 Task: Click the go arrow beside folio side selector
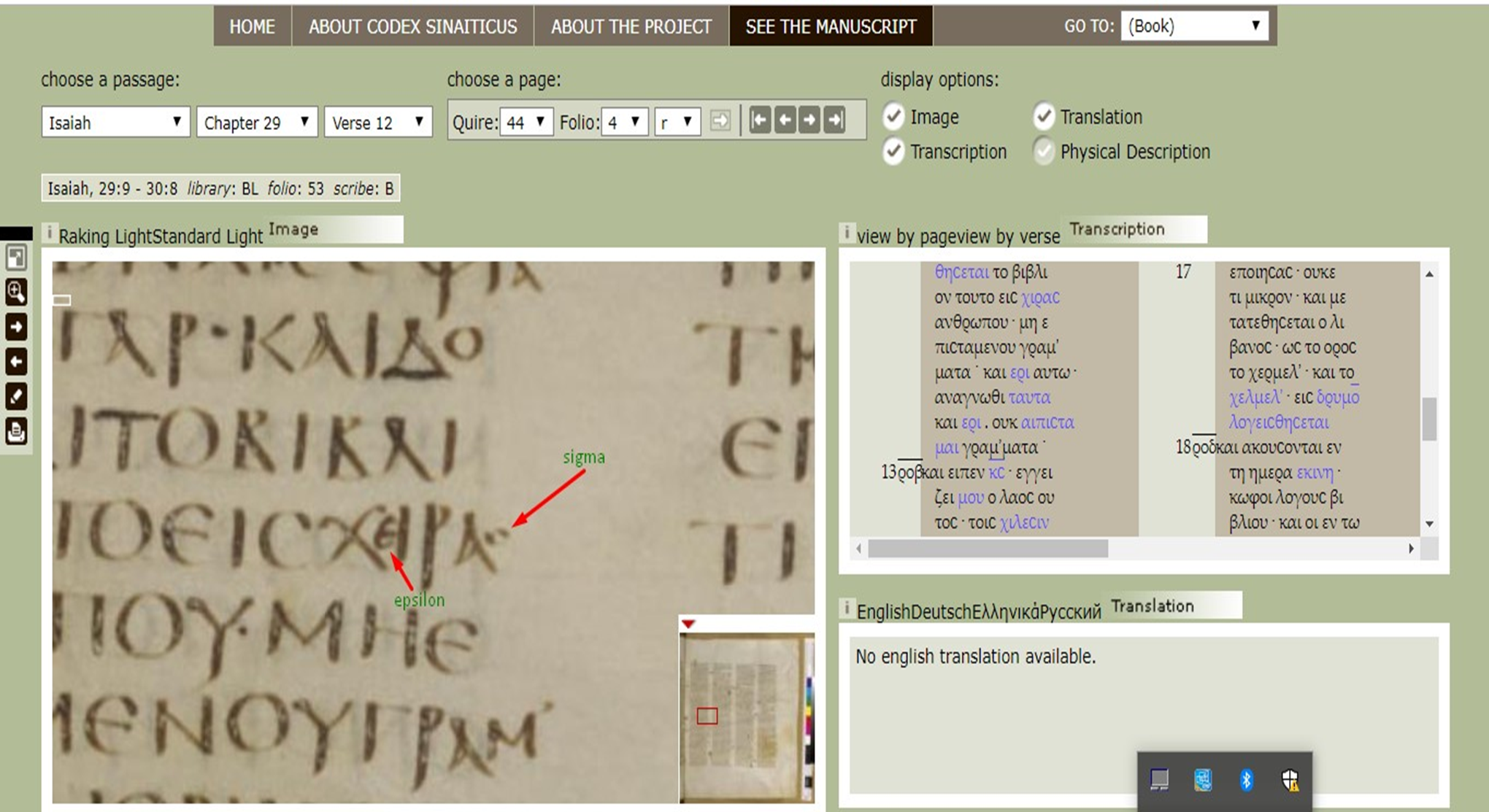tap(720, 120)
